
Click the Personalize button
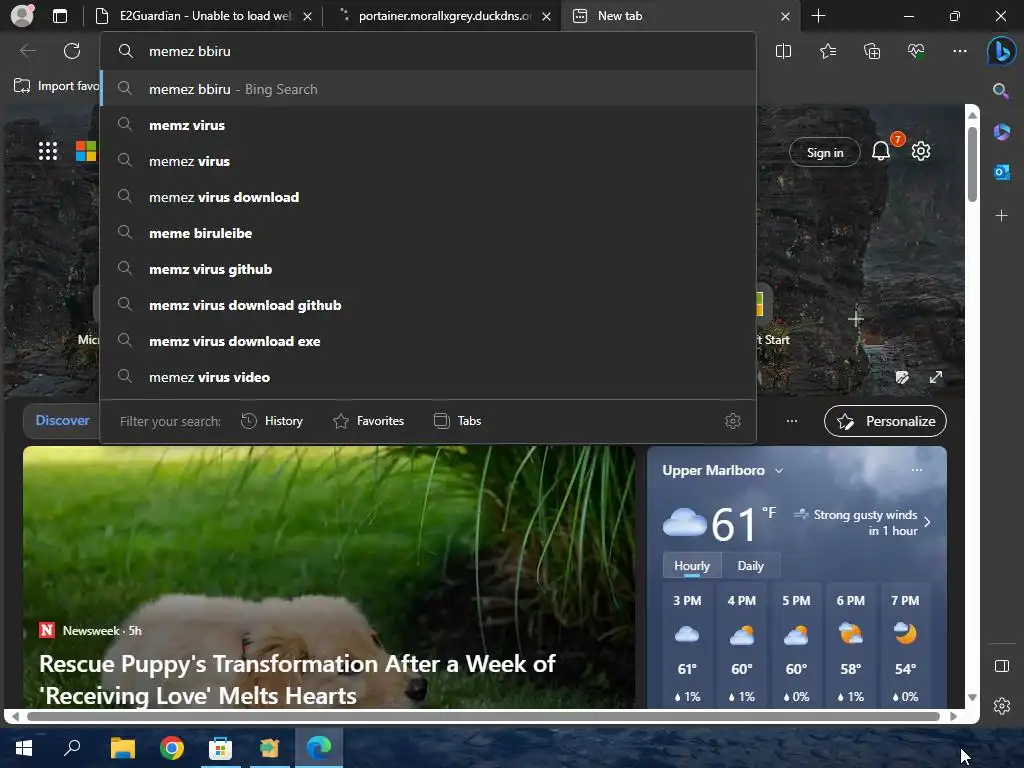(885, 421)
